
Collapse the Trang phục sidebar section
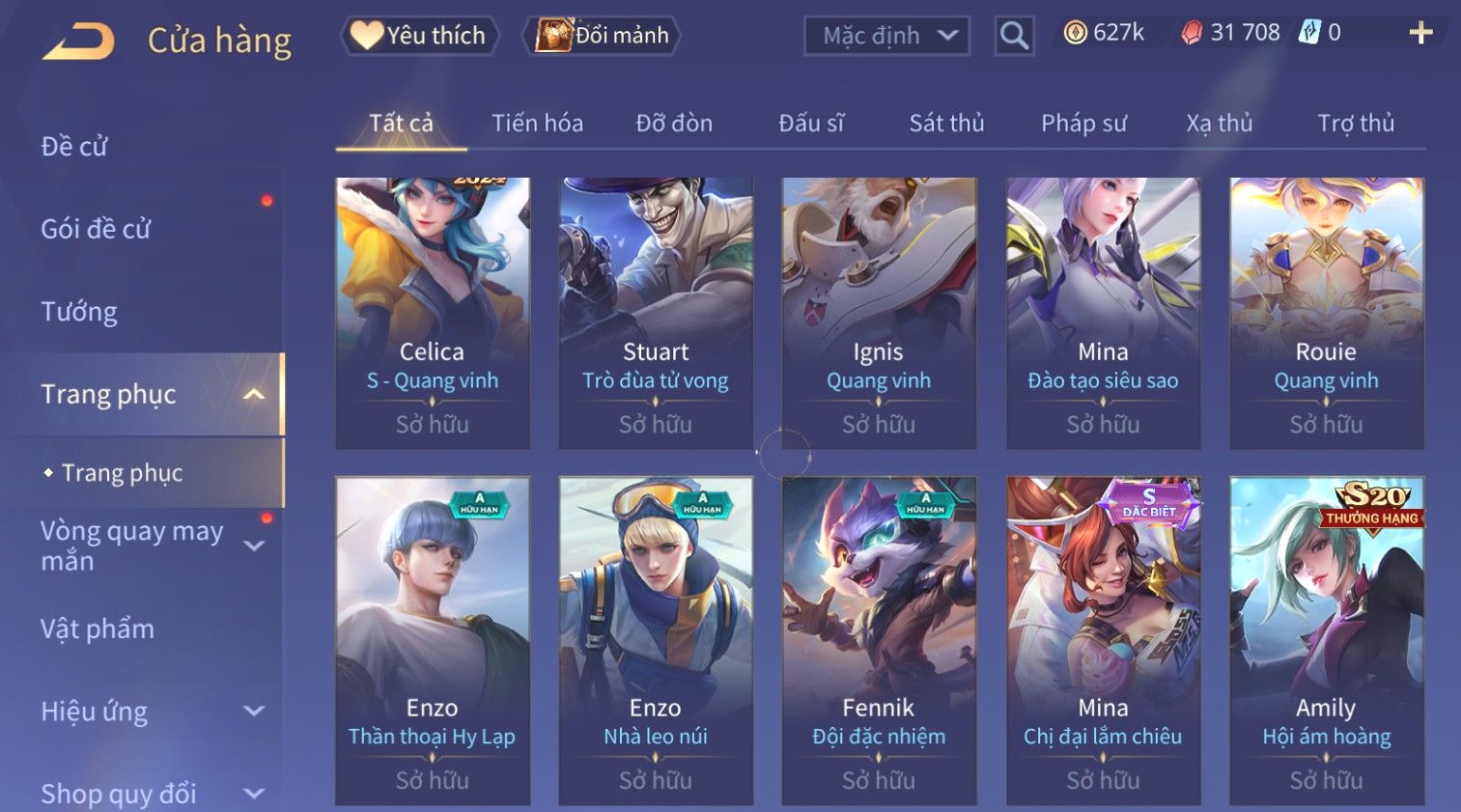coord(254,394)
